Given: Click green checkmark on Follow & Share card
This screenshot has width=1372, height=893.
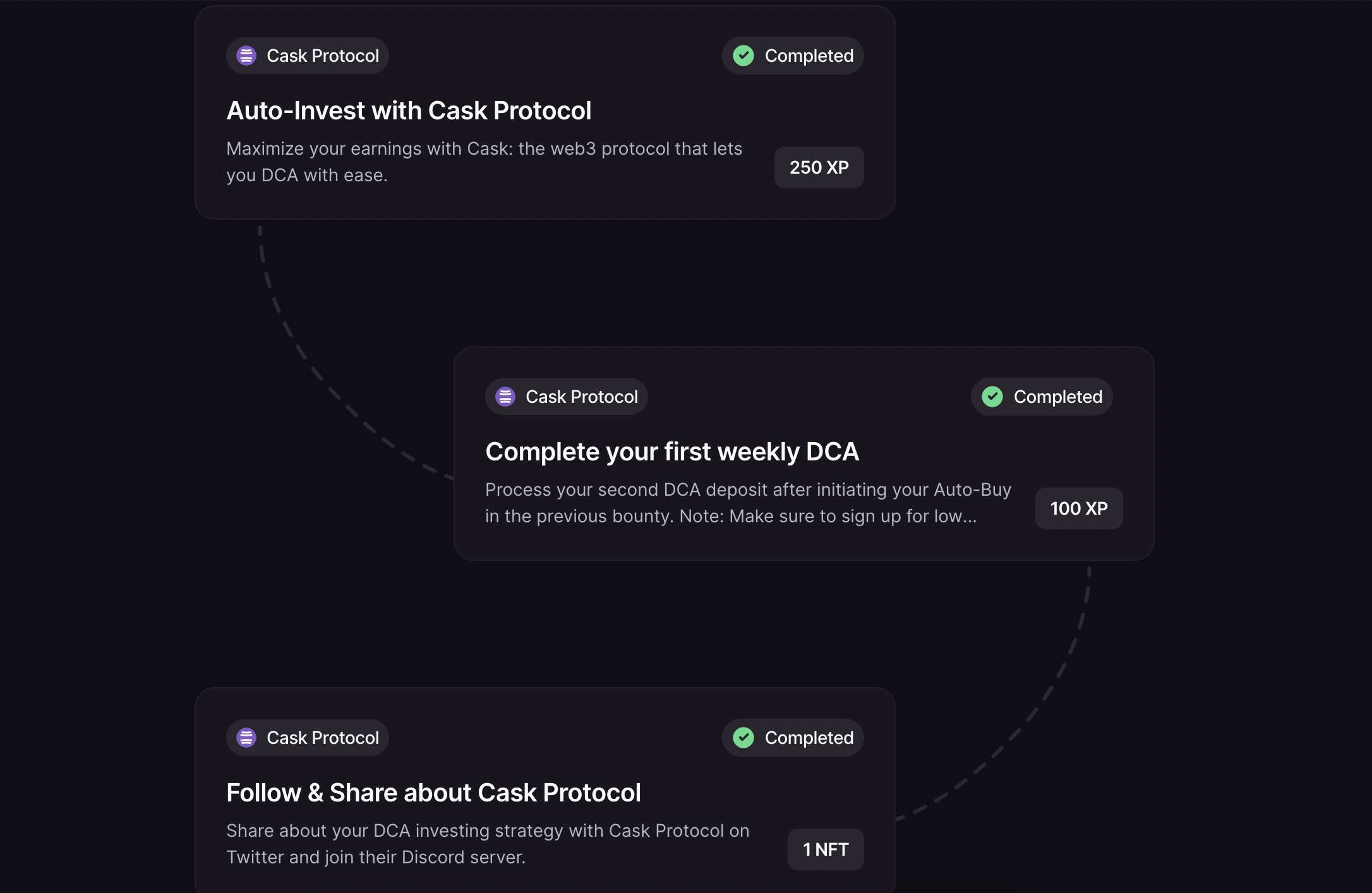Looking at the screenshot, I should click(x=743, y=738).
